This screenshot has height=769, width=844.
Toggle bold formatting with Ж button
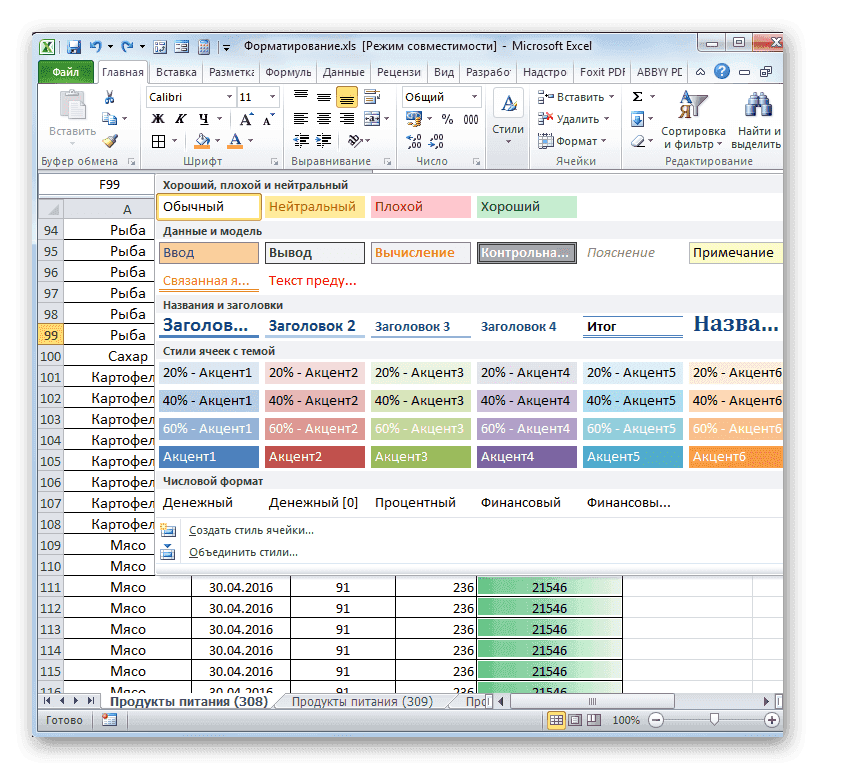(158, 119)
